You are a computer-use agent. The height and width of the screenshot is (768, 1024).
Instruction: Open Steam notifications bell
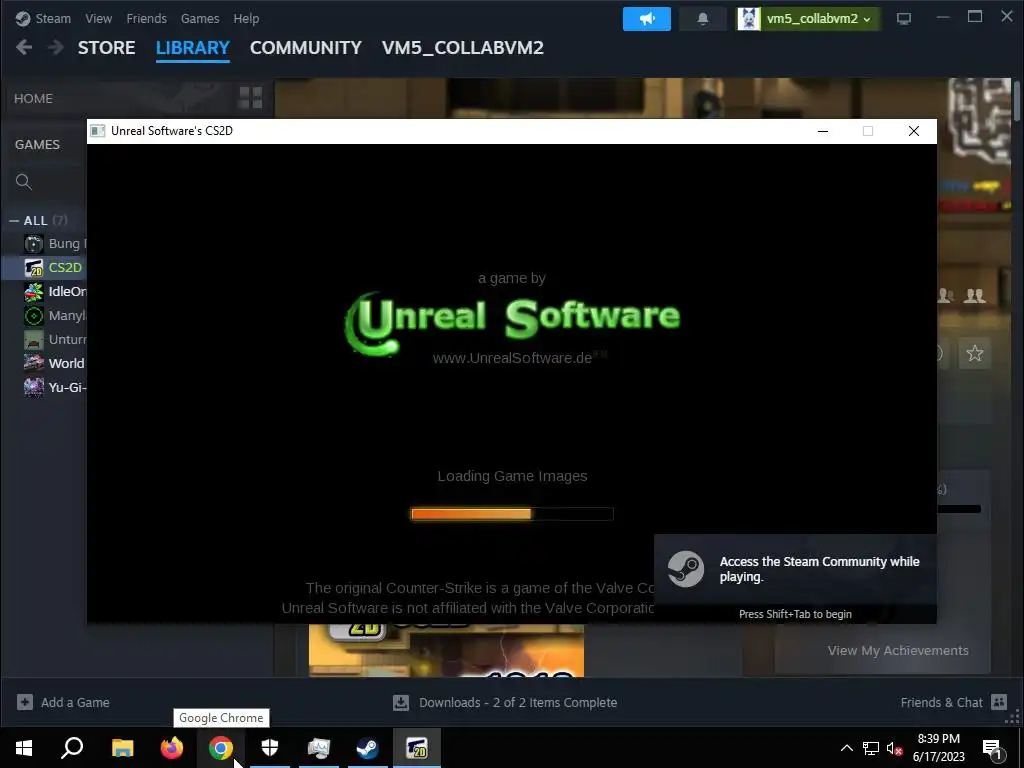point(703,19)
